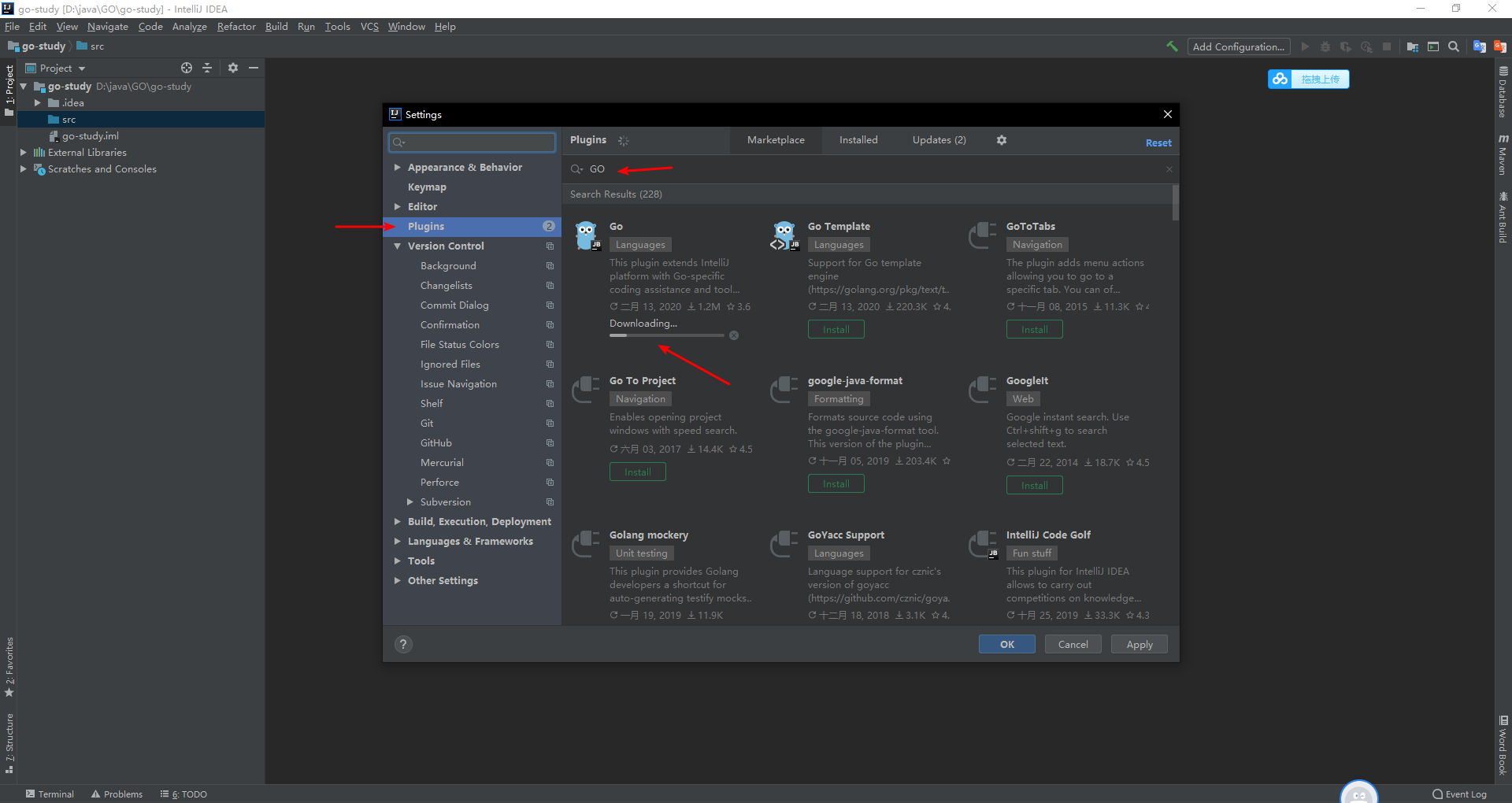This screenshot has height=803, width=1512.
Task: Install the Go To Project plugin
Action: 638,472
